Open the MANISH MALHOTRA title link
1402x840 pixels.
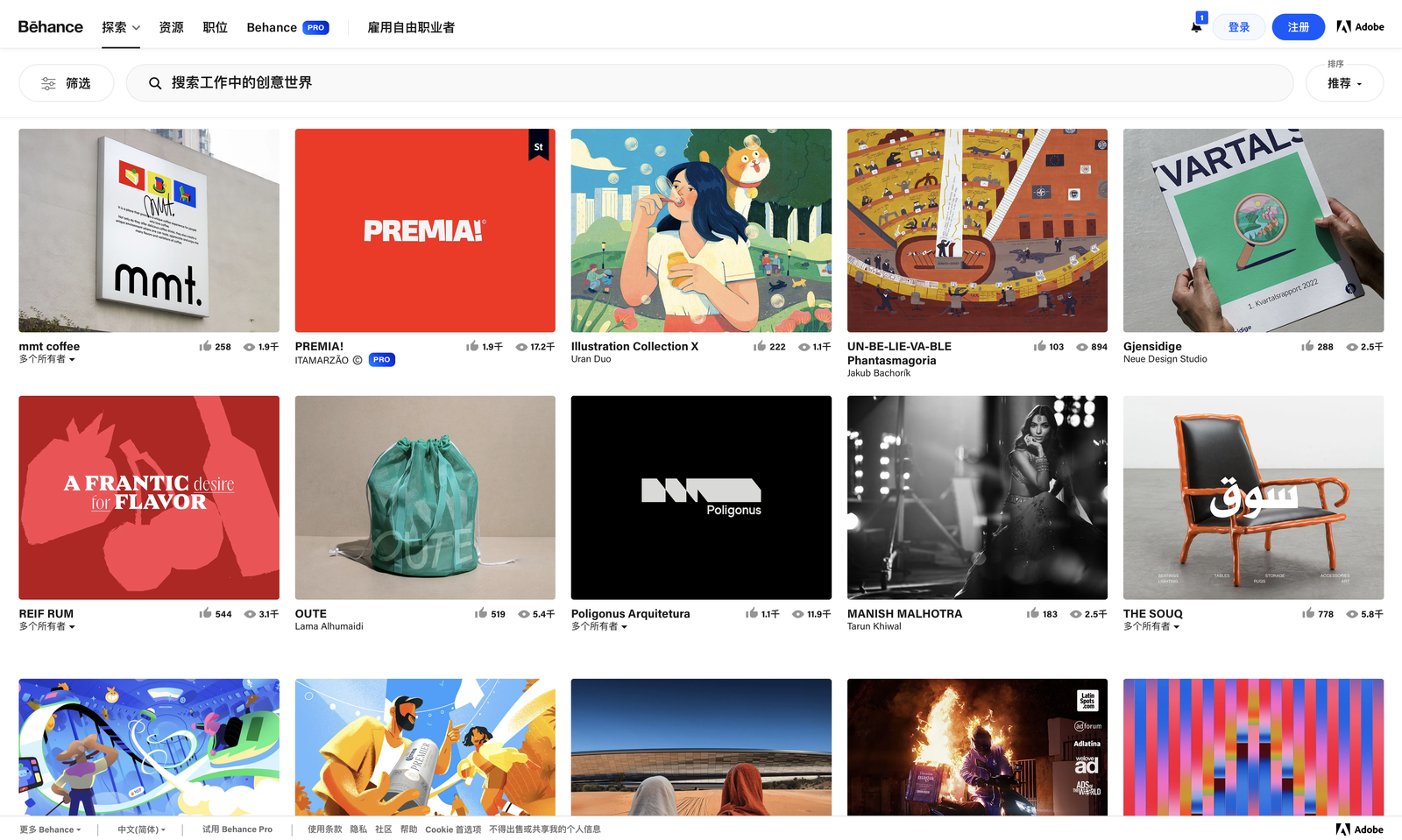click(904, 614)
